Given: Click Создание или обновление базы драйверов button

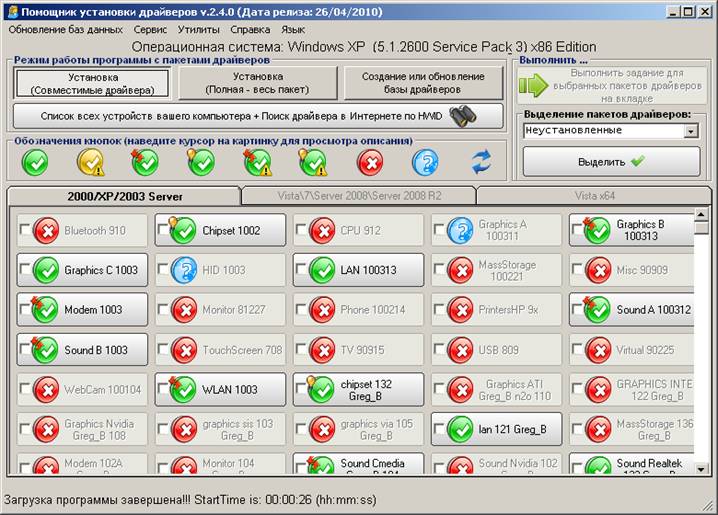Looking at the screenshot, I should tap(424, 84).
